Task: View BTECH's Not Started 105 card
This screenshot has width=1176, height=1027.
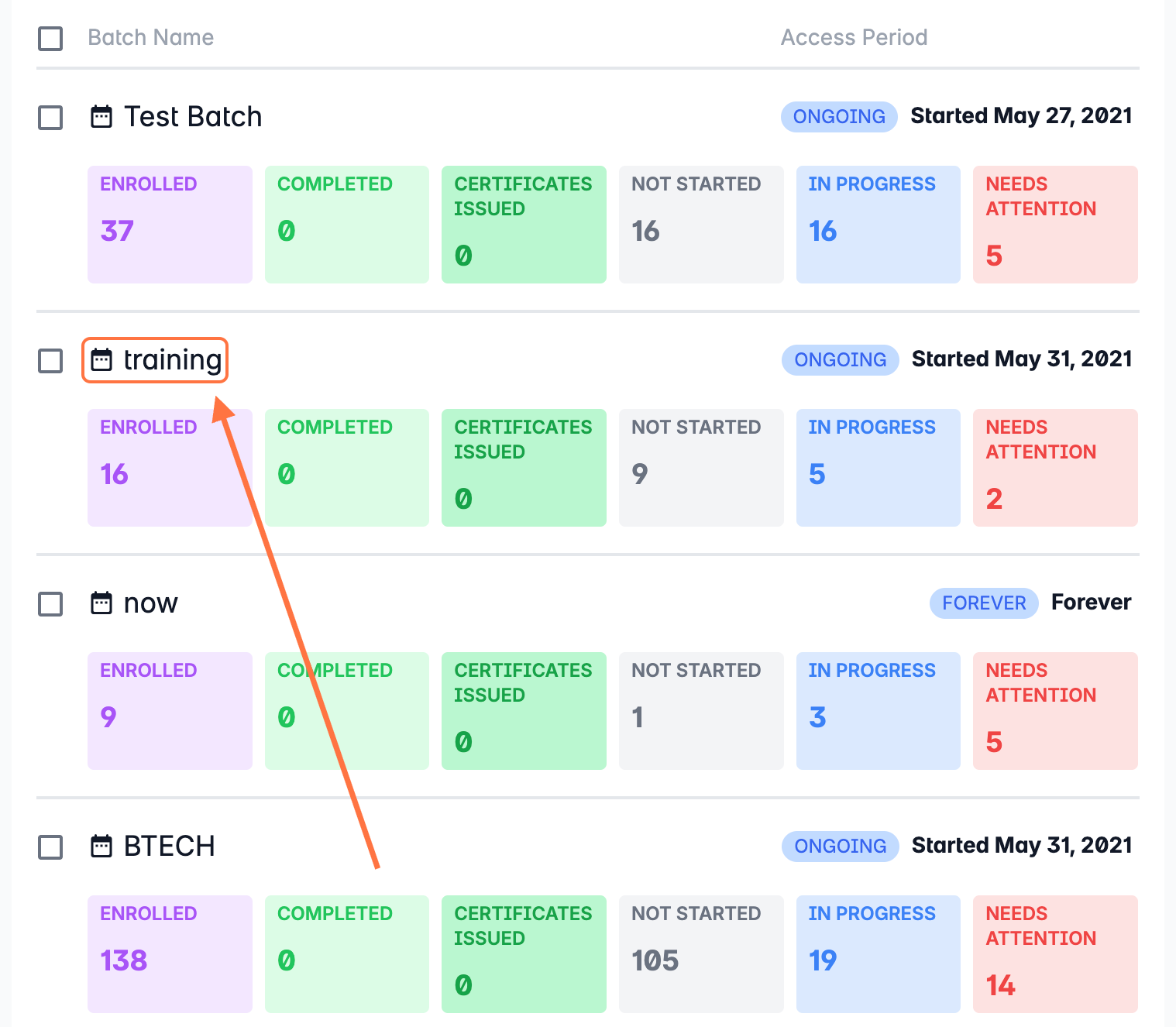Action: (x=701, y=954)
